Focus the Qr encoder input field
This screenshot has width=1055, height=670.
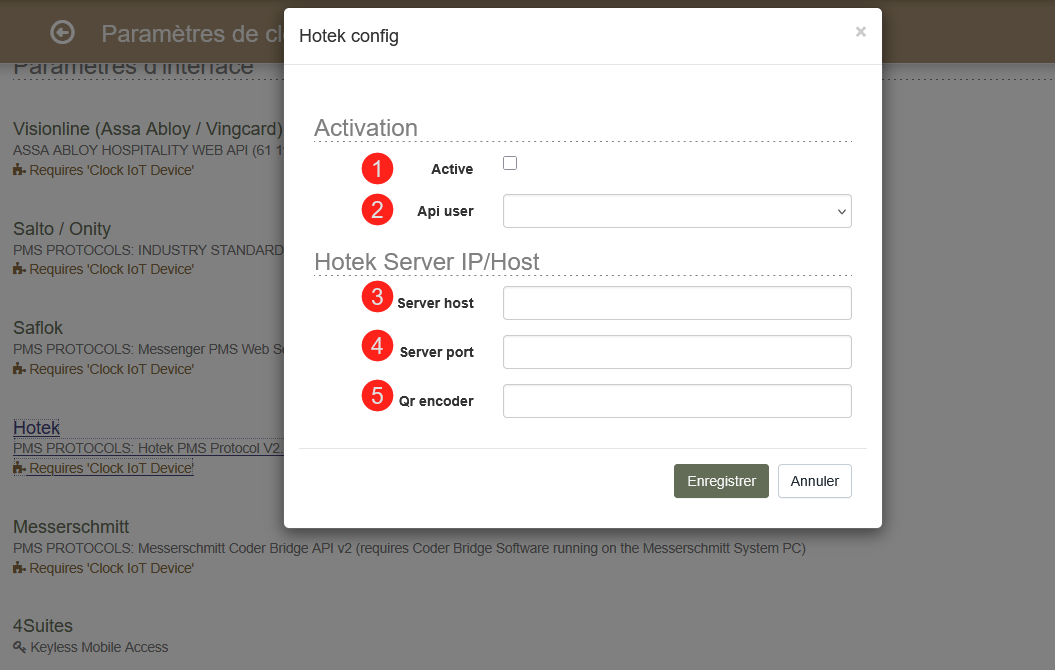[677, 401]
